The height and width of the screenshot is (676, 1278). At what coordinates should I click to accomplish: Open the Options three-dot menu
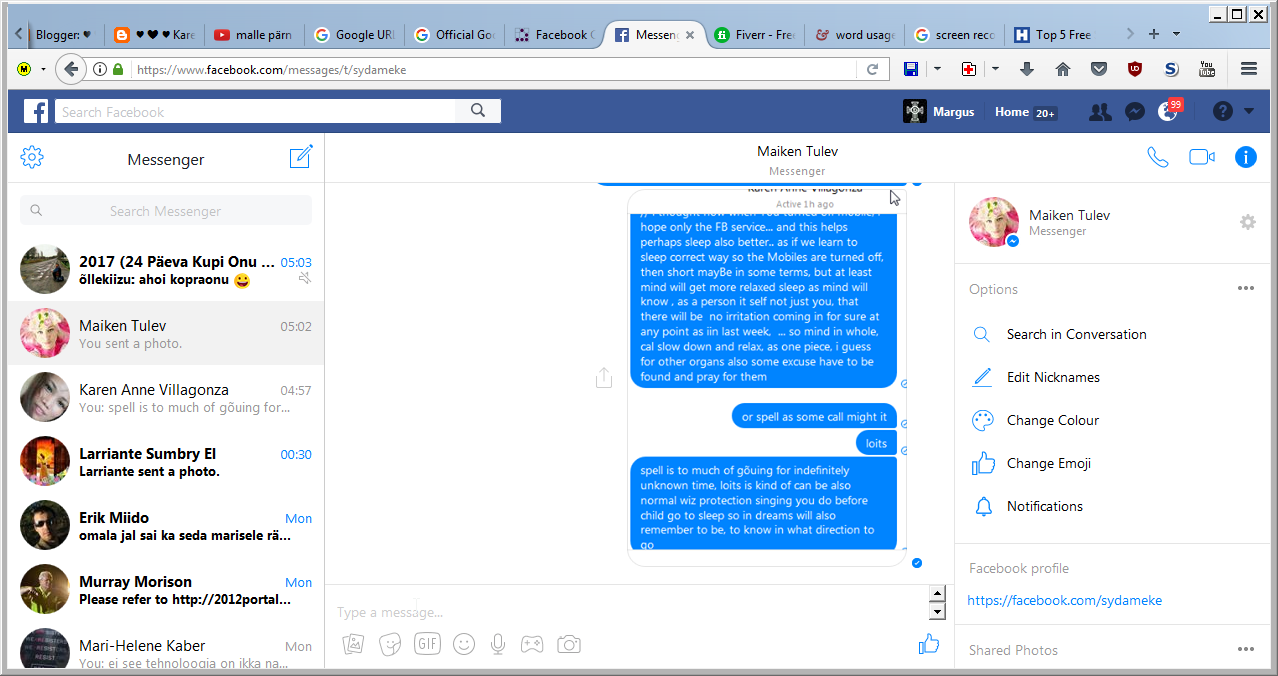click(1245, 288)
